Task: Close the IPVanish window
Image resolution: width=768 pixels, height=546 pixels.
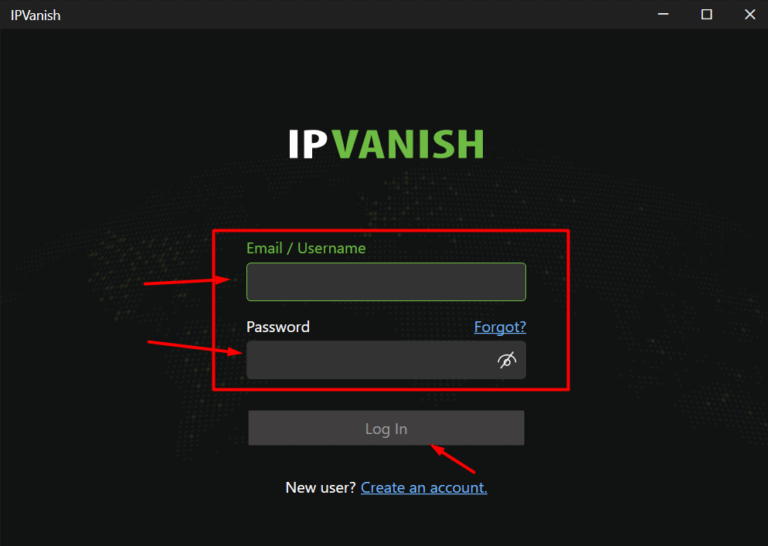Action: click(x=750, y=14)
